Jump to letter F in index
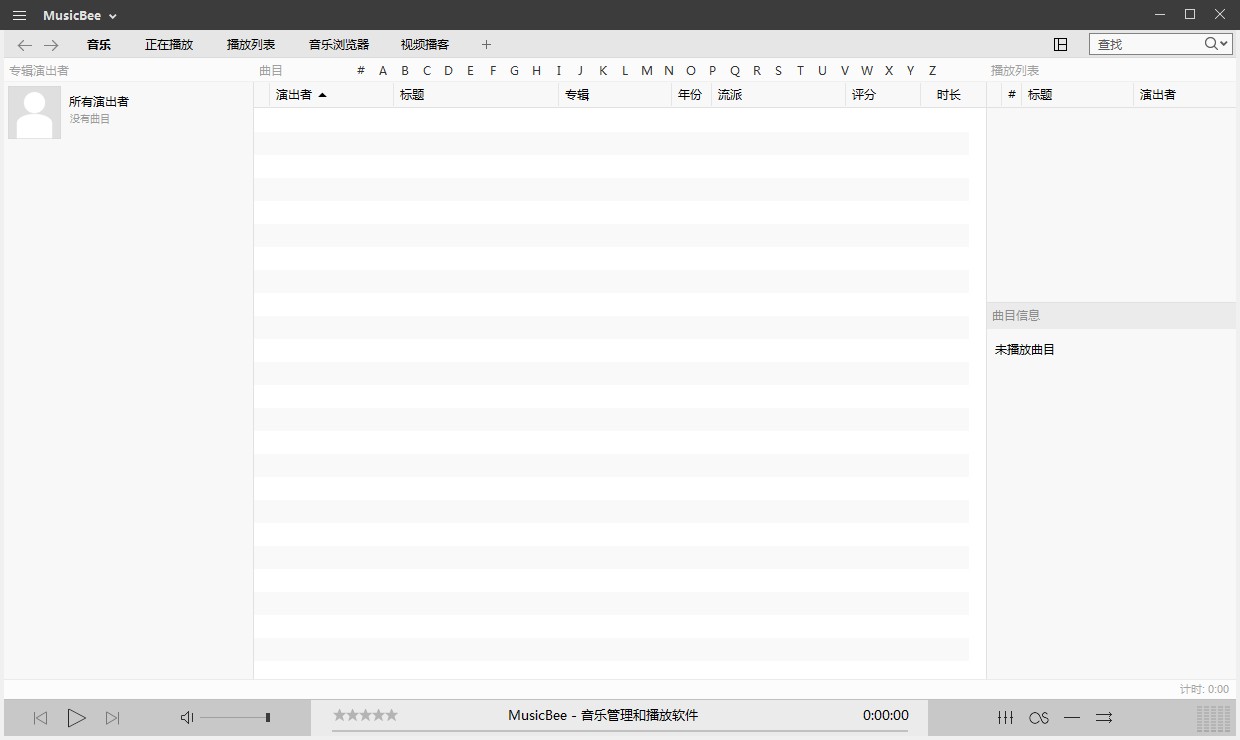The image size is (1240, 740). [493, 71]
